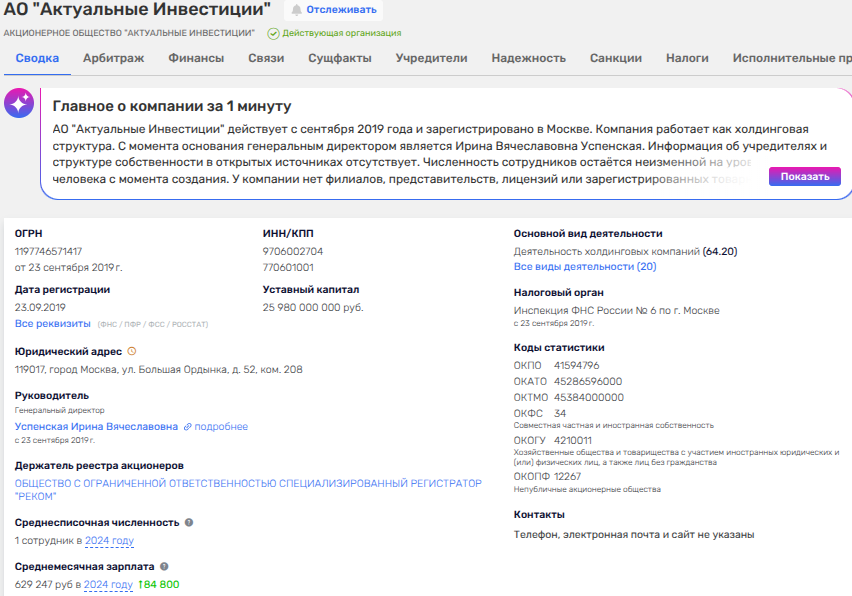The width and height of the screenshot is (852, 596).
Task: Expand Все реквизиты details
Action: point(52,324)
